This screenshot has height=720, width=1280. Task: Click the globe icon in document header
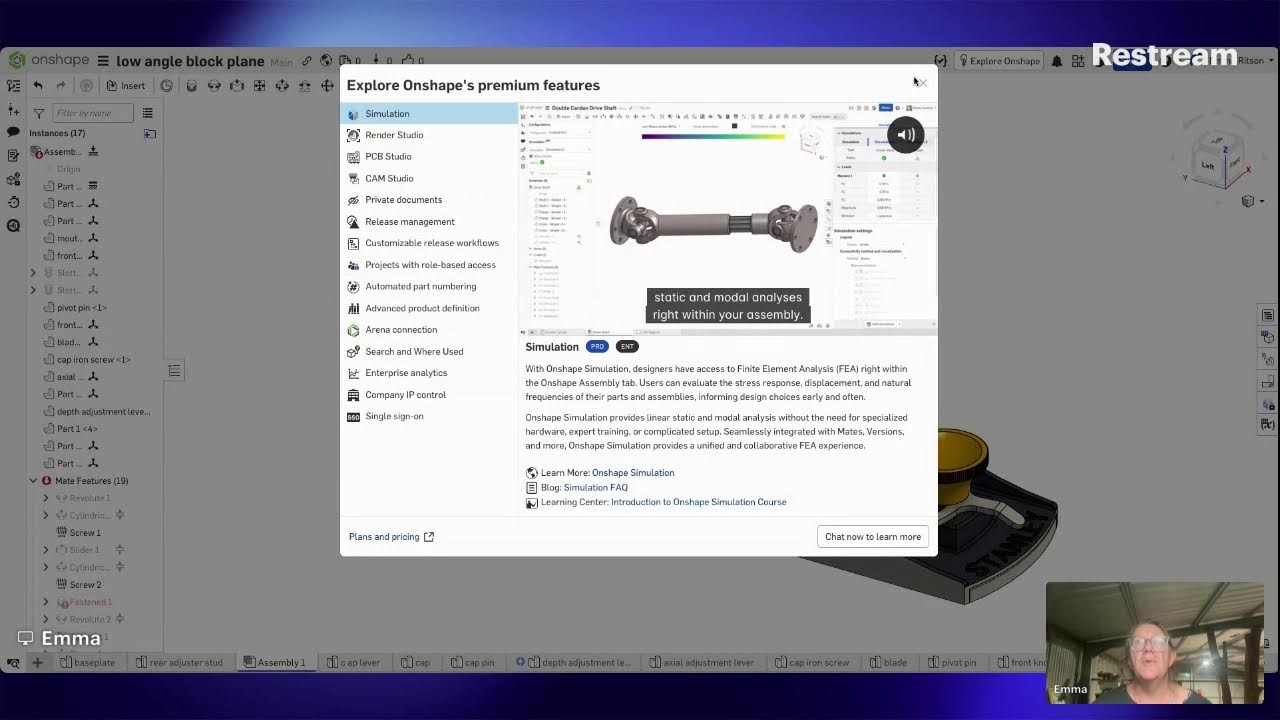pos(326,61)
